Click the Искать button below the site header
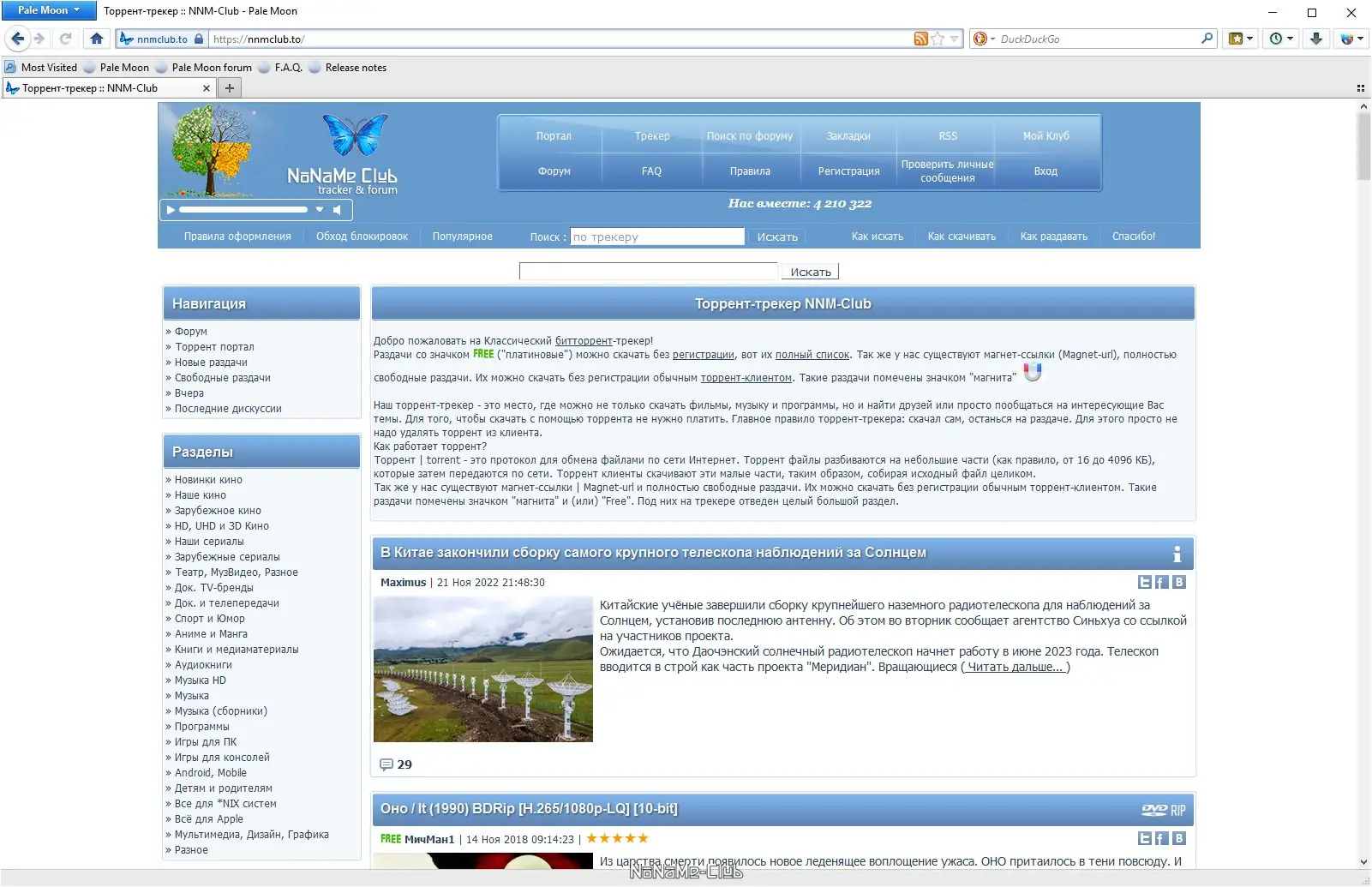The height and width of the screenshot is (887, 1372). [x=811, y=272]
